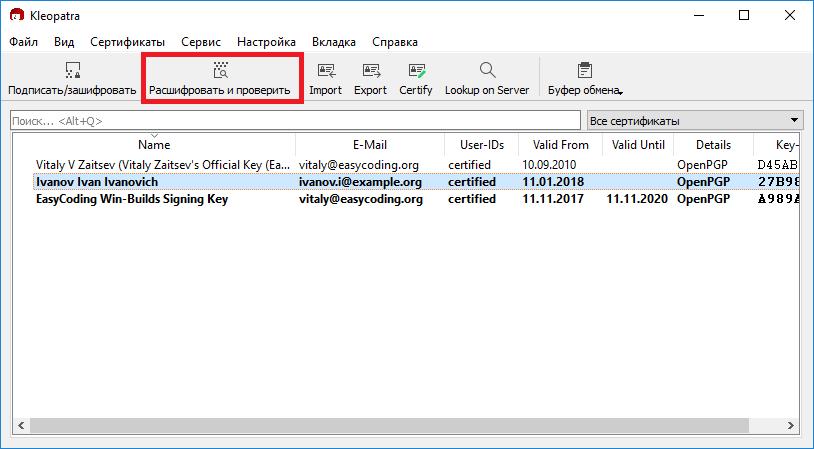Open the Справка menu
Screen dimensions: 814x449
tap(394, 42)
